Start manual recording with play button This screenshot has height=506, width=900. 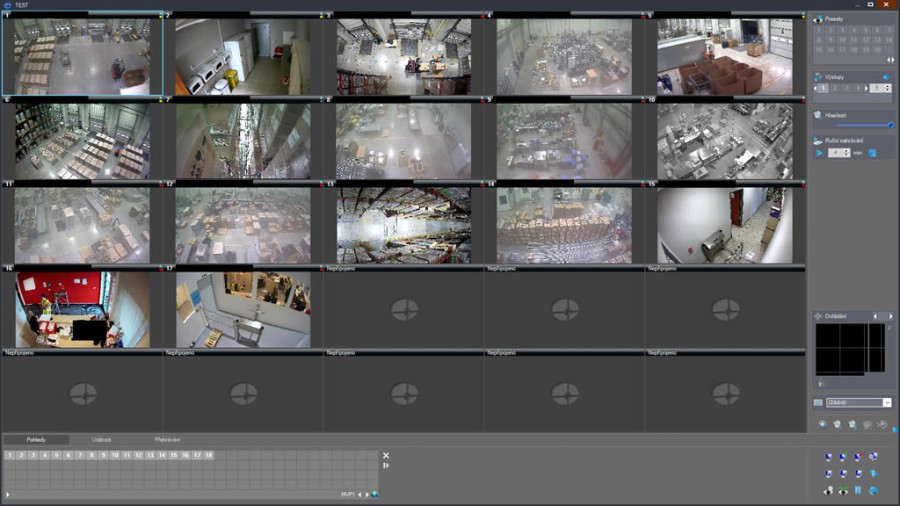[821, 153]
